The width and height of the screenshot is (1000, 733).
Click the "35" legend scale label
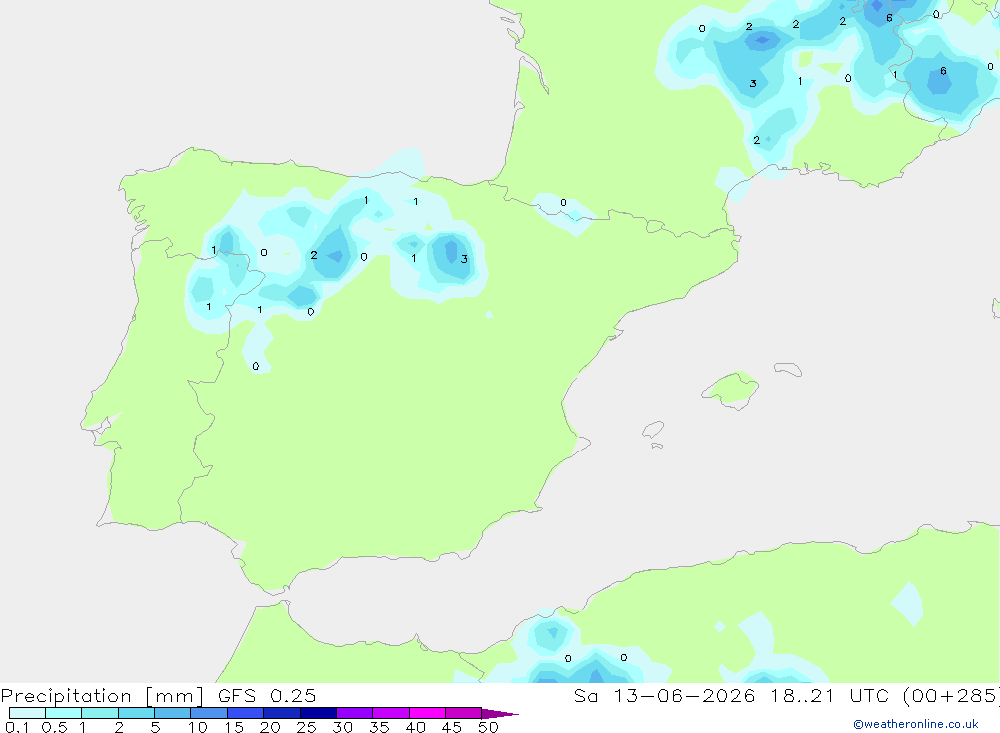tap(379, 727)
